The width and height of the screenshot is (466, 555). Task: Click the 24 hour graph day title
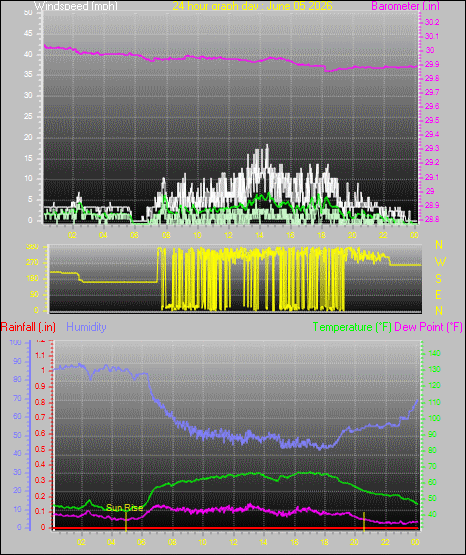click(x=252, y=6)
